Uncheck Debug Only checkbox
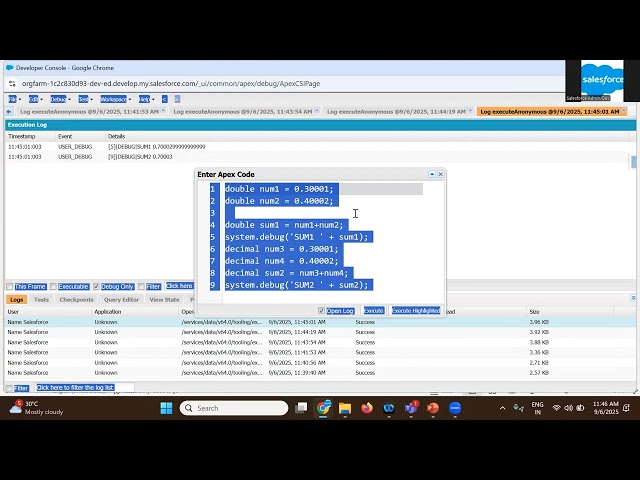 [x=96, y=287]
